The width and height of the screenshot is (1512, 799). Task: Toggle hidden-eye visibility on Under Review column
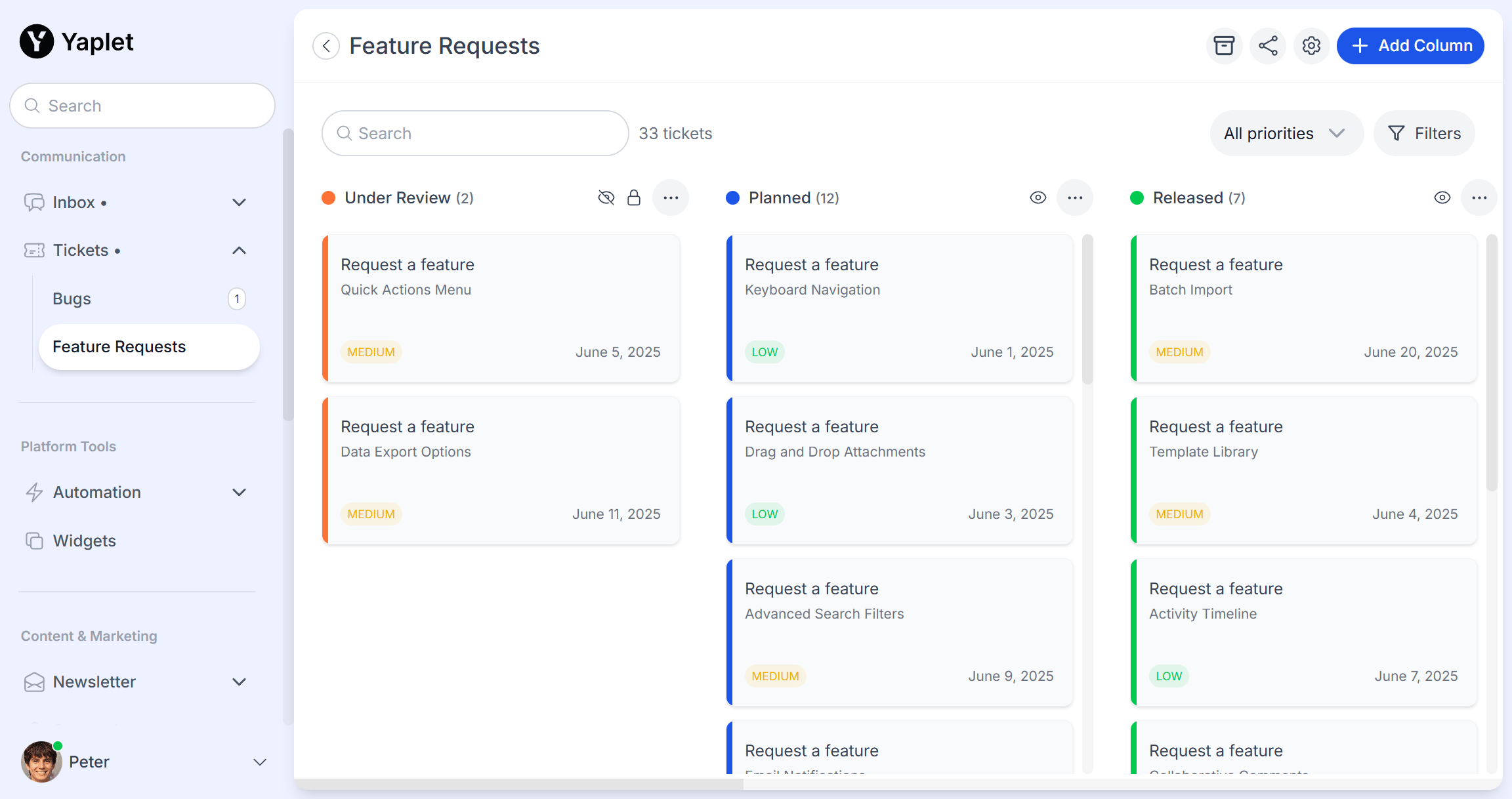point(606,197)
